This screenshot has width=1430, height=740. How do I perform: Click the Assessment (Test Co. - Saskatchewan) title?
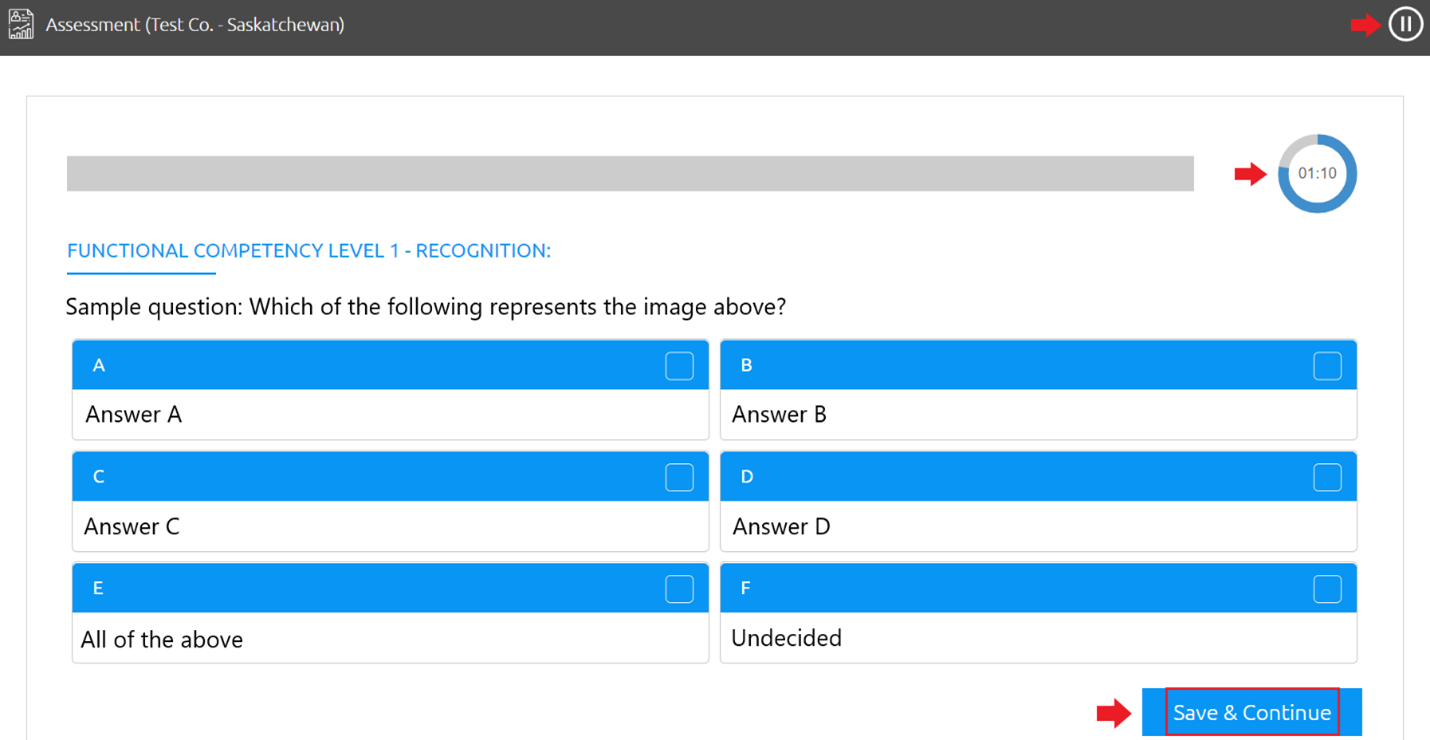pos(195,25)
